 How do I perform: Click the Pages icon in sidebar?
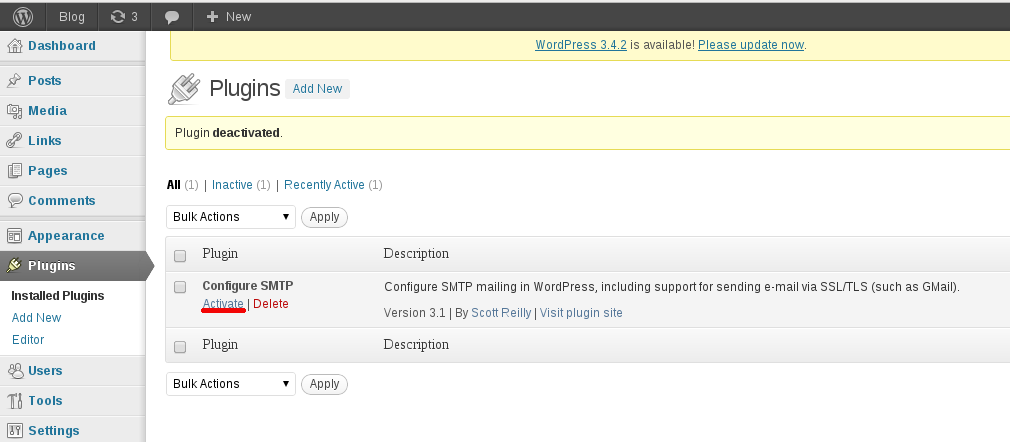click(x=14, y=171)
